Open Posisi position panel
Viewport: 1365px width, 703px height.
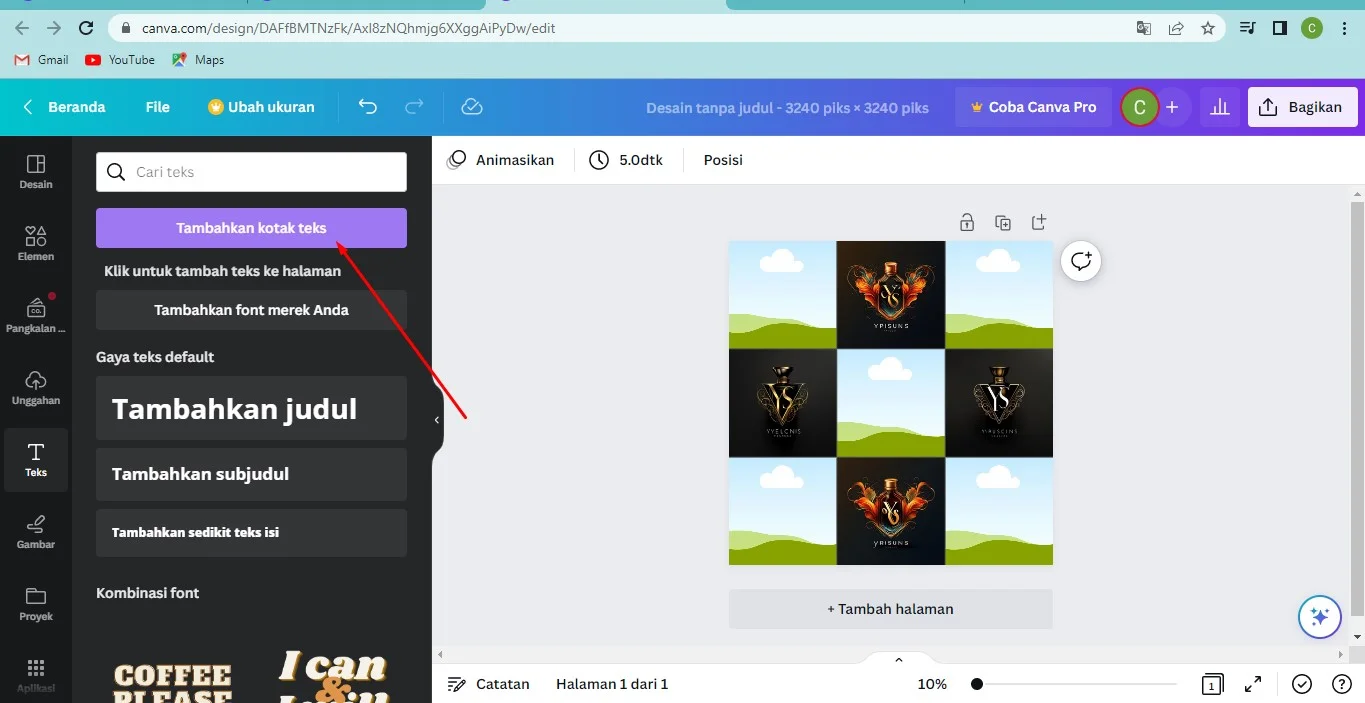[x=723, y=160]
